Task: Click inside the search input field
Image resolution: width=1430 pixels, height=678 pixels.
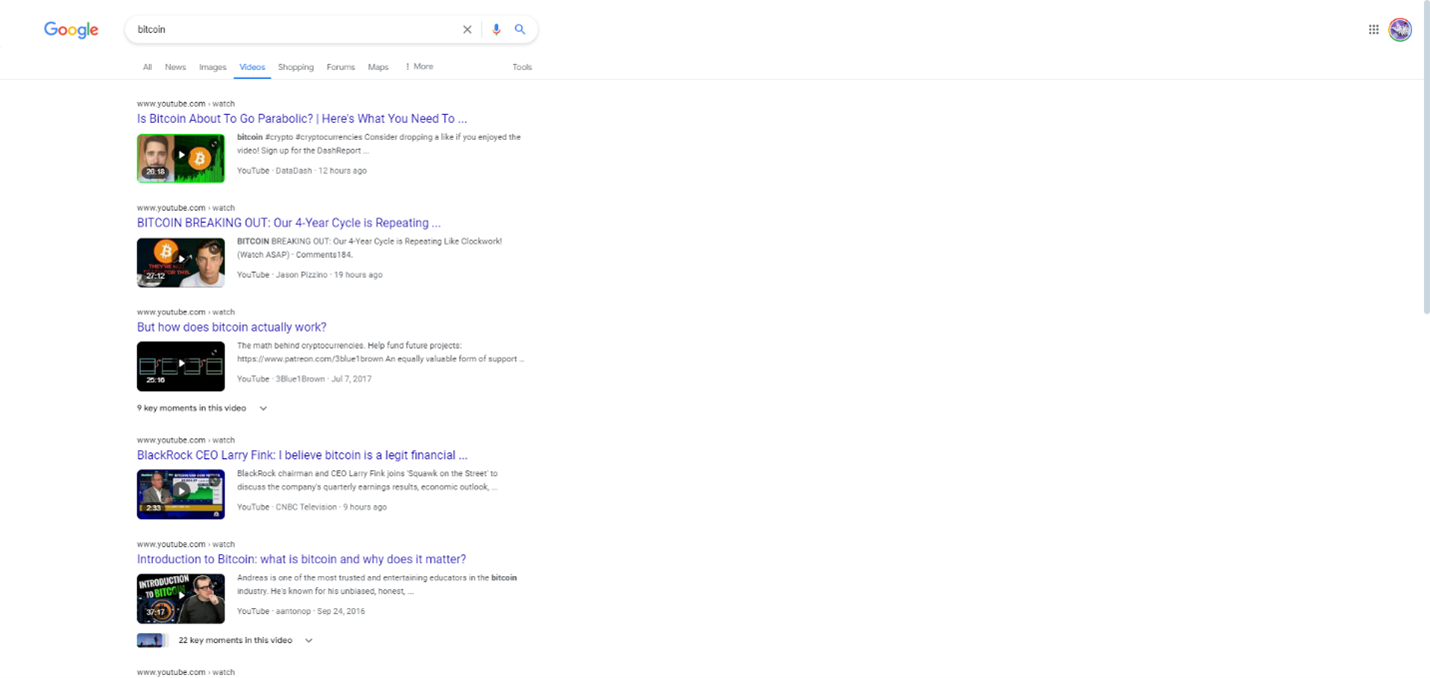Action: point(290,29)
